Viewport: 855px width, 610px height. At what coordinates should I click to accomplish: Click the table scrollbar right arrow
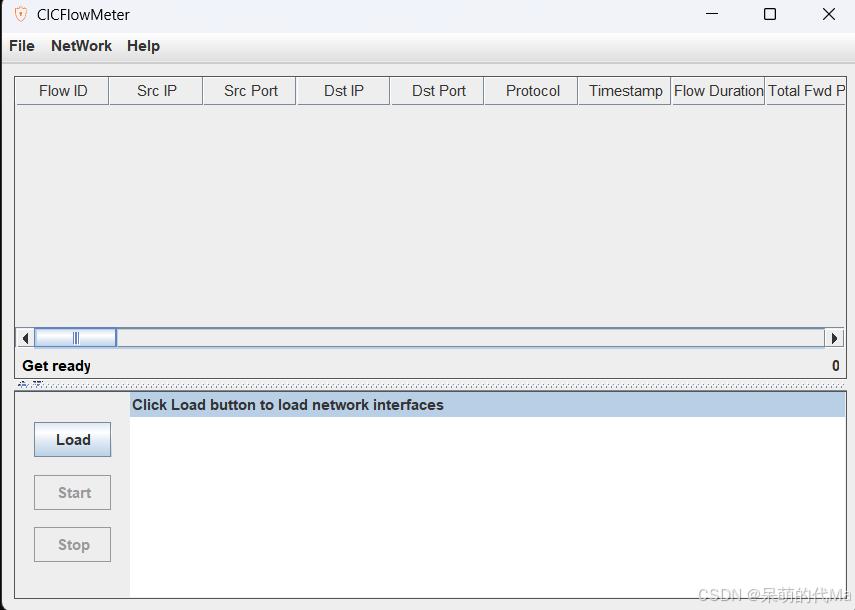click(x=834, y=338)
